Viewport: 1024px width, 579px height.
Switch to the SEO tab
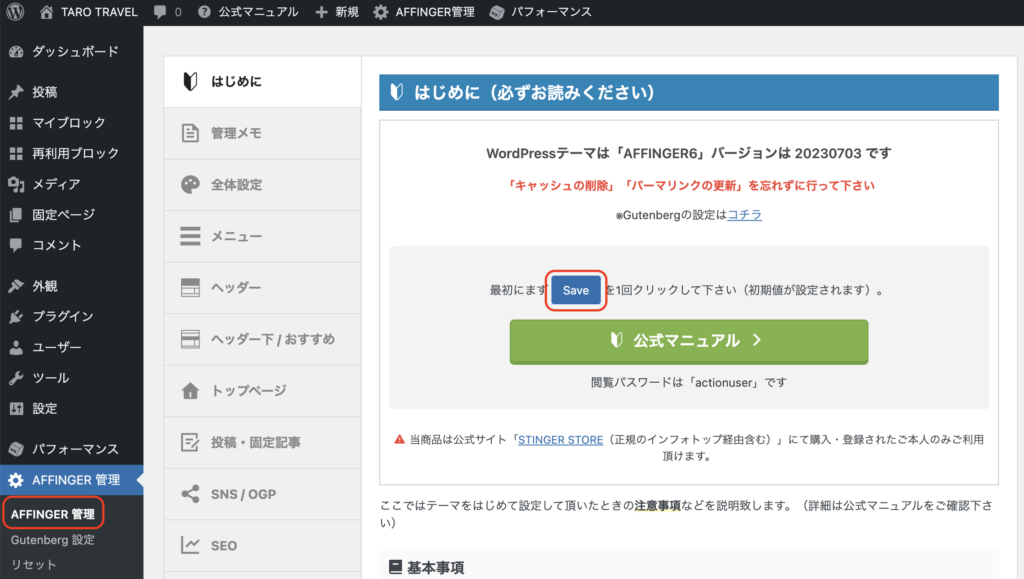[x=263, y=545]
